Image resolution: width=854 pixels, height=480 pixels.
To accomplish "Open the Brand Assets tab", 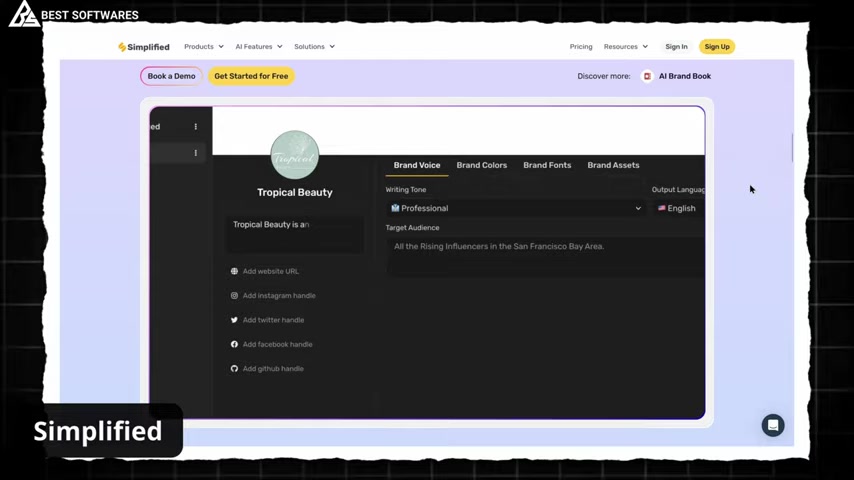I will tap(613, 165).
